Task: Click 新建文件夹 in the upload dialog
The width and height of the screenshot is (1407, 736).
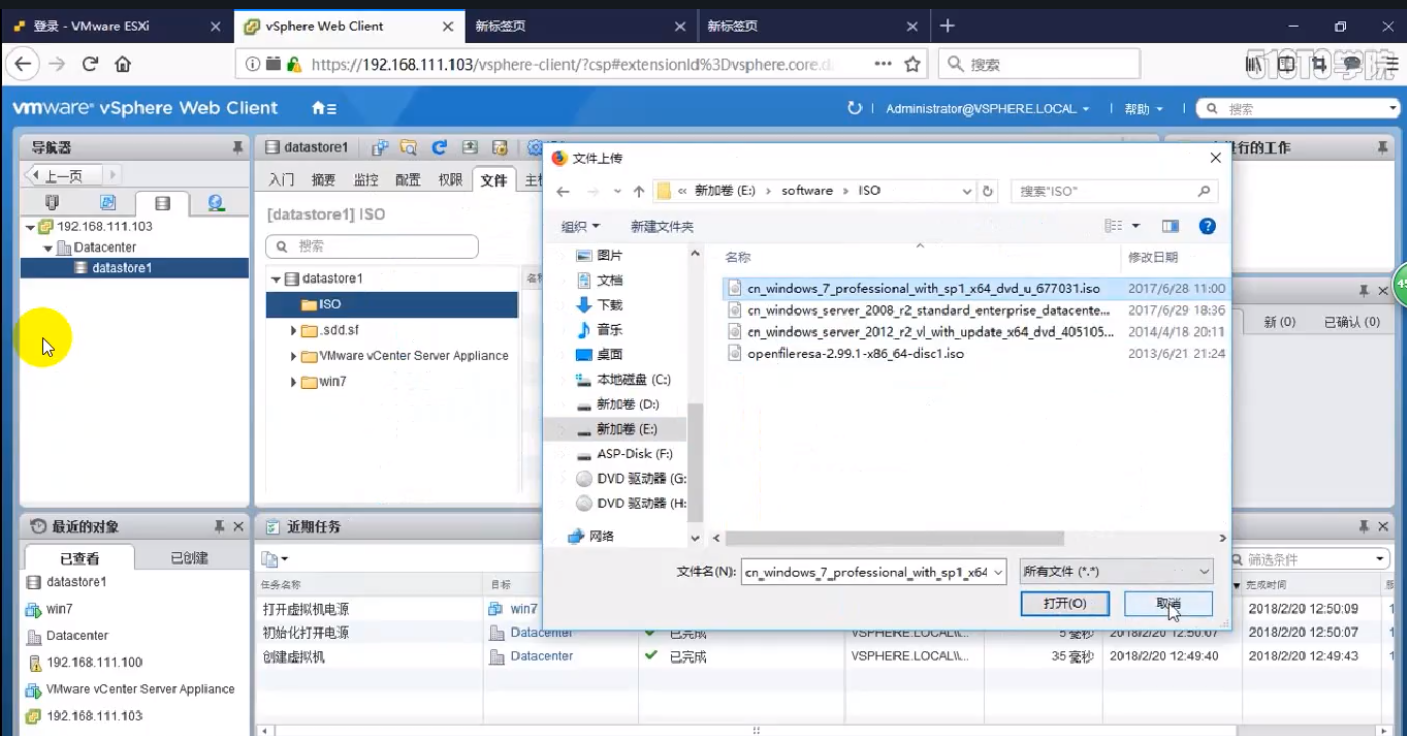Action: (x=661, y=227)
